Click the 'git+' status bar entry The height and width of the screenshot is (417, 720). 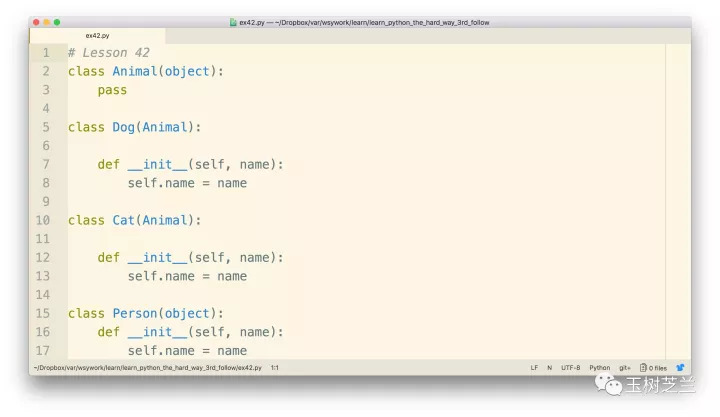click(624, 367)
